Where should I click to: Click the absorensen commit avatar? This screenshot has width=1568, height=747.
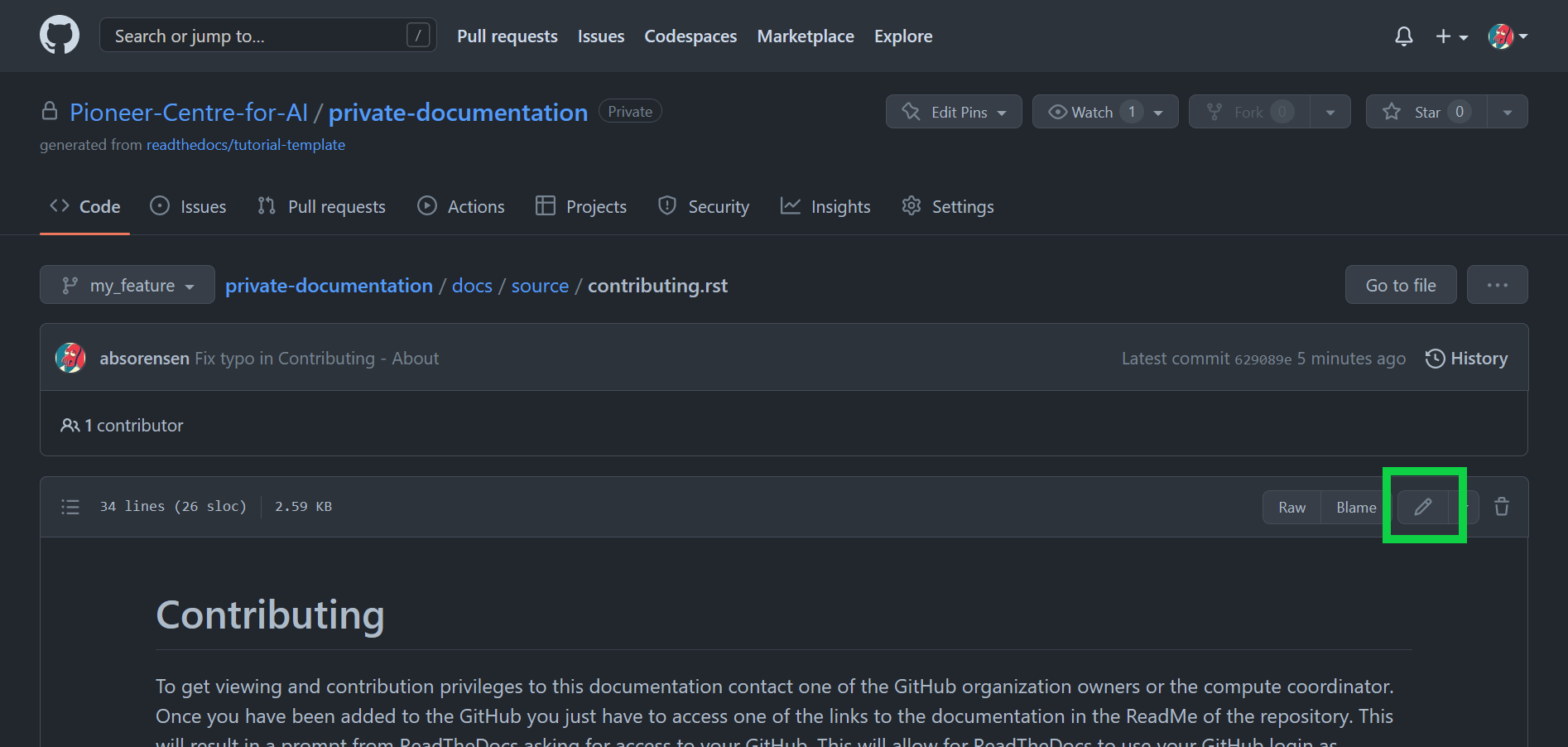click(70, 358)
